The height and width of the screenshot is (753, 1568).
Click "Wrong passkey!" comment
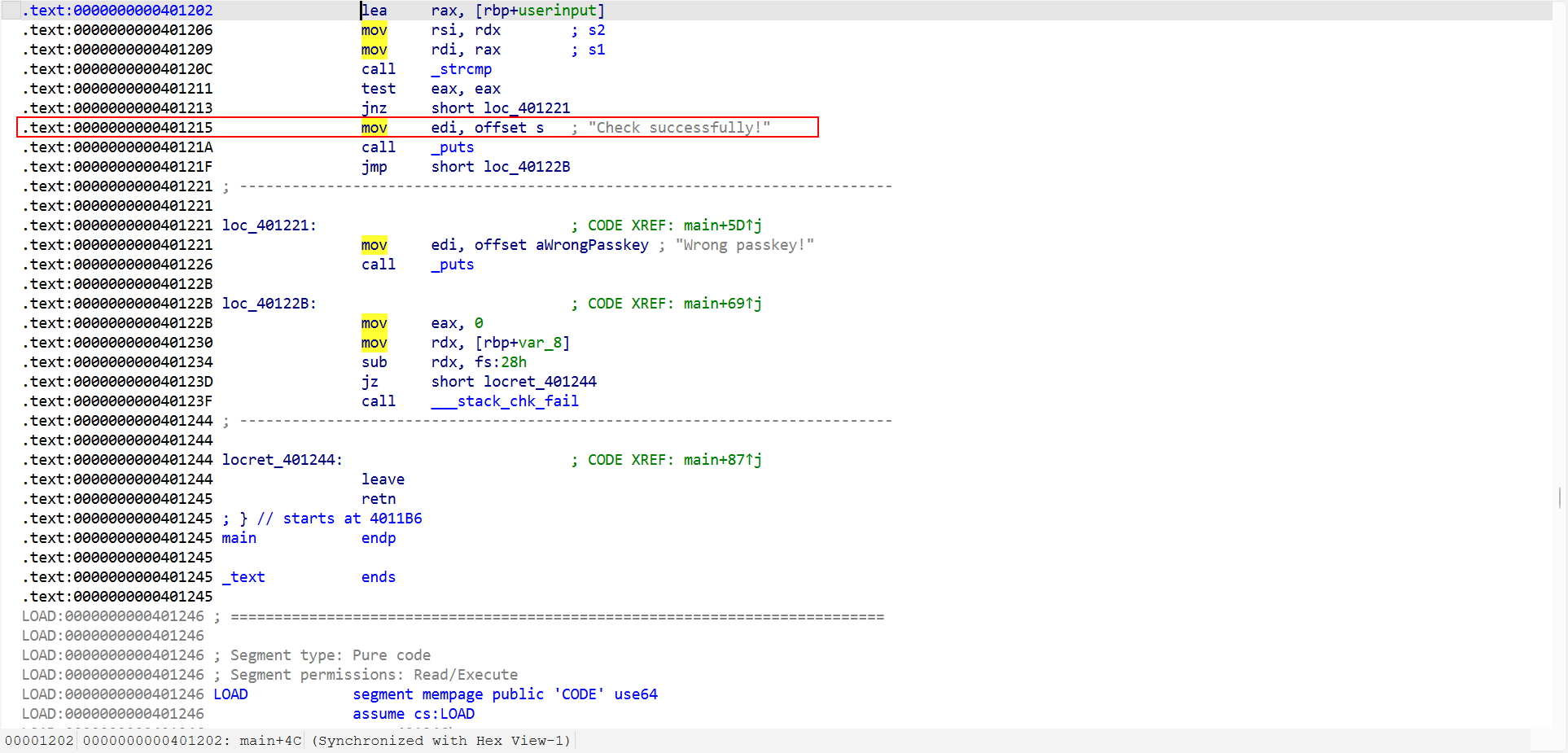(744, 245)
